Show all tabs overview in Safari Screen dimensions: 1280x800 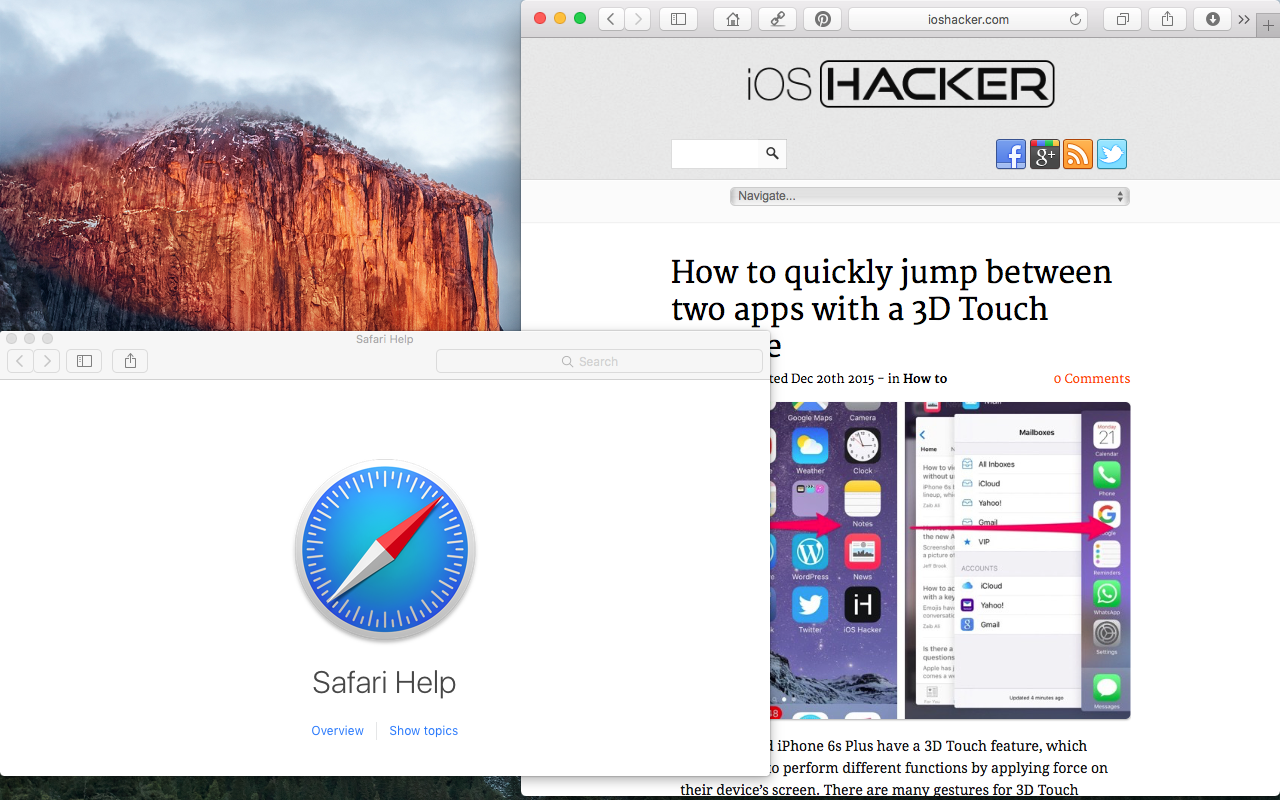click(1123, 19)
